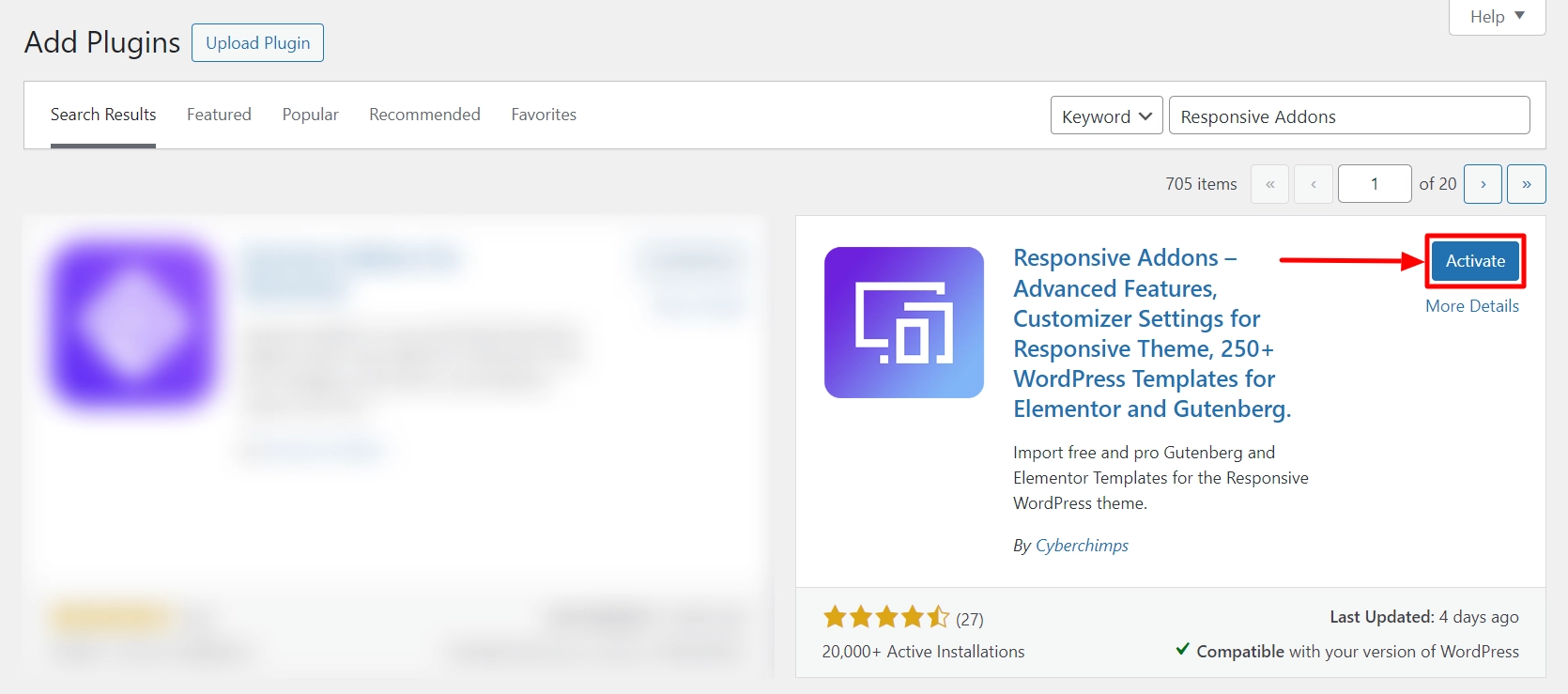1568x694 pixels.
Task: Open the Responsive Addons plugin title link
Action: [1152, 333]
